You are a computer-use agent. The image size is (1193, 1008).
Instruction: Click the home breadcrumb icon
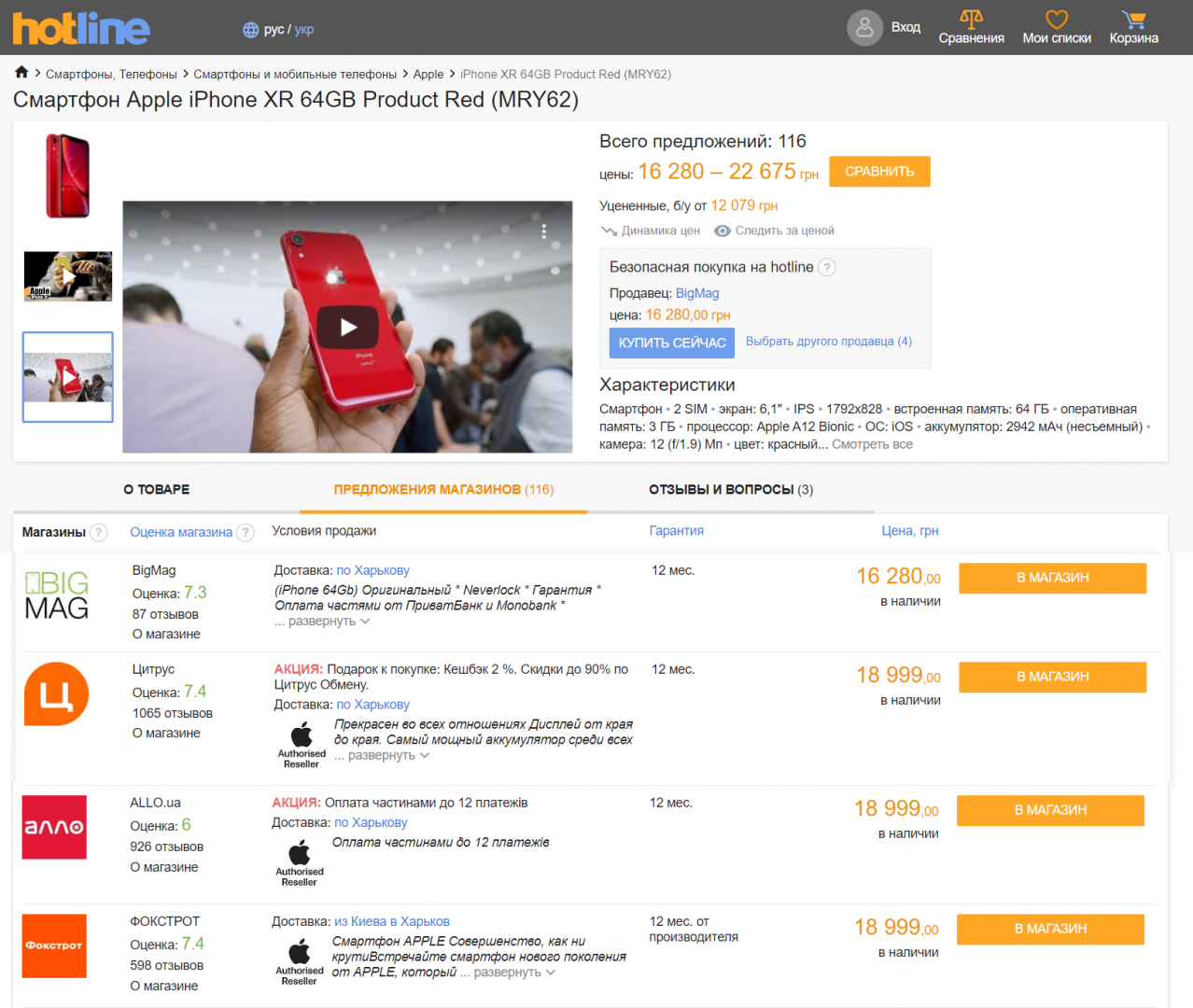point(21,73)
